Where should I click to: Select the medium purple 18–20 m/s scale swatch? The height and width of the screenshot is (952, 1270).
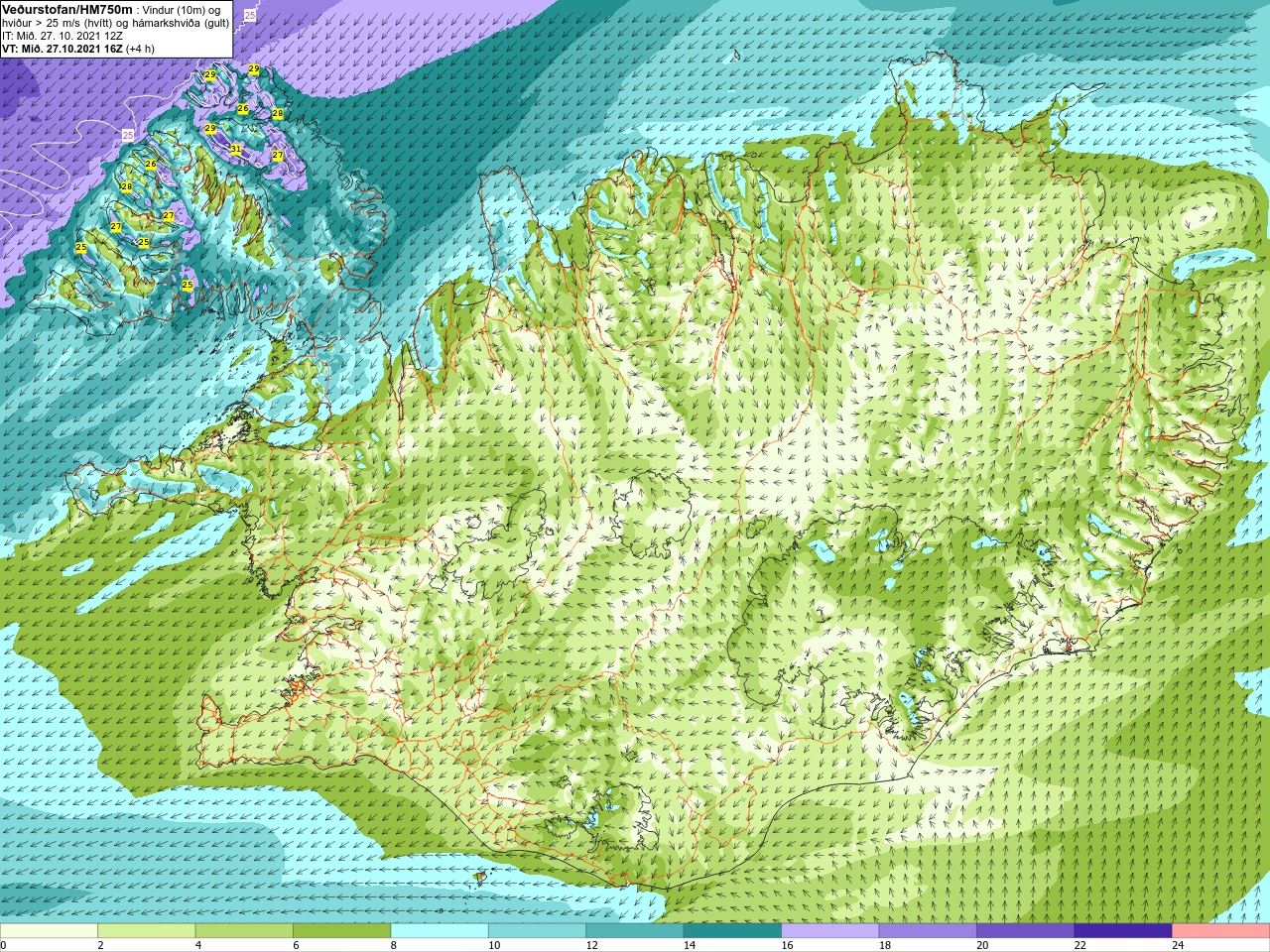click(x=928, y=931)
